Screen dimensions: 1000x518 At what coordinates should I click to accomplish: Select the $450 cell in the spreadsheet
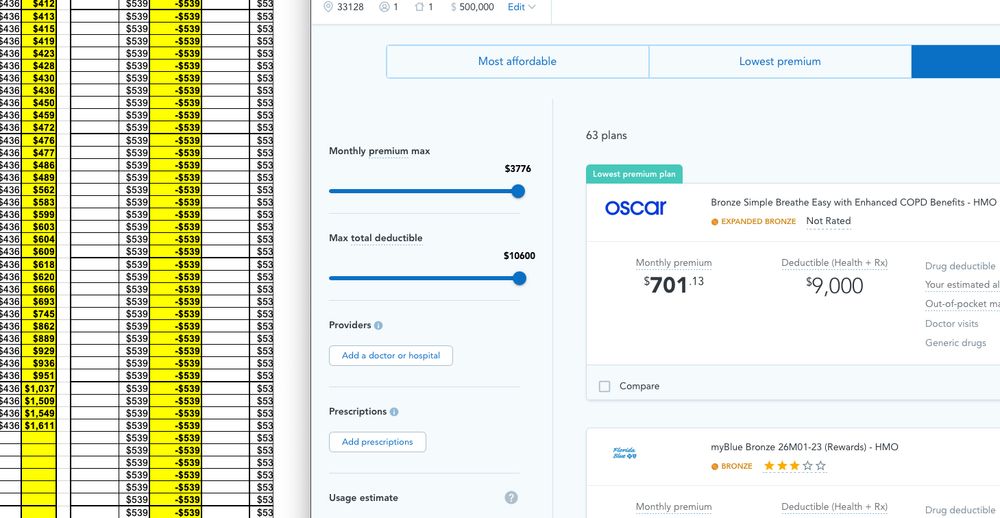click(x=39, y=103)
